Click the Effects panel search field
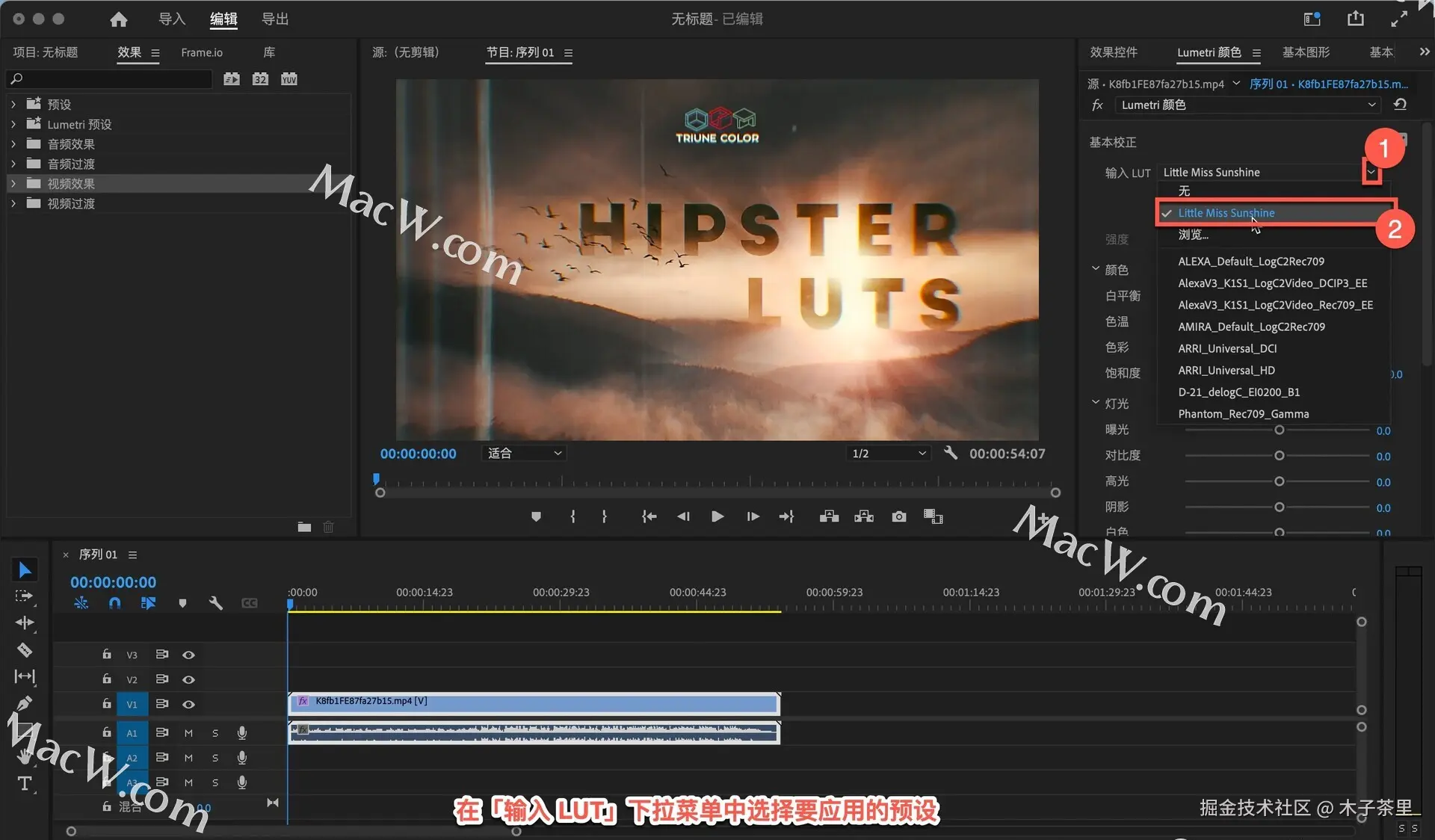 pyautogui.click(x=109, y=78)
